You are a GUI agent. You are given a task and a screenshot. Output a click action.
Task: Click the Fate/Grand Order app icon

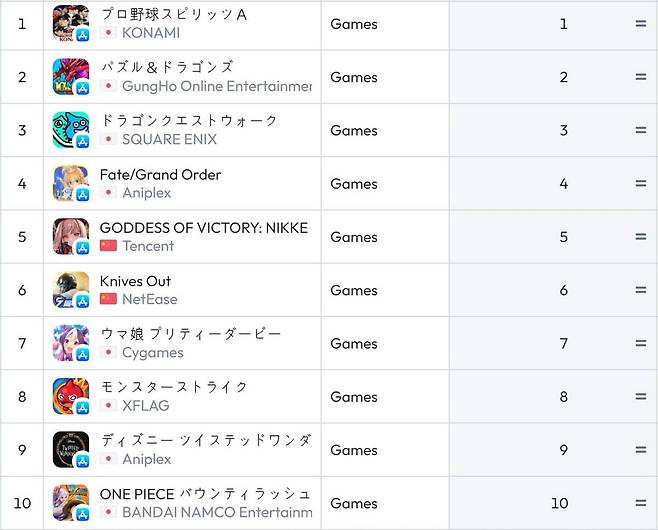click(70, 183)
